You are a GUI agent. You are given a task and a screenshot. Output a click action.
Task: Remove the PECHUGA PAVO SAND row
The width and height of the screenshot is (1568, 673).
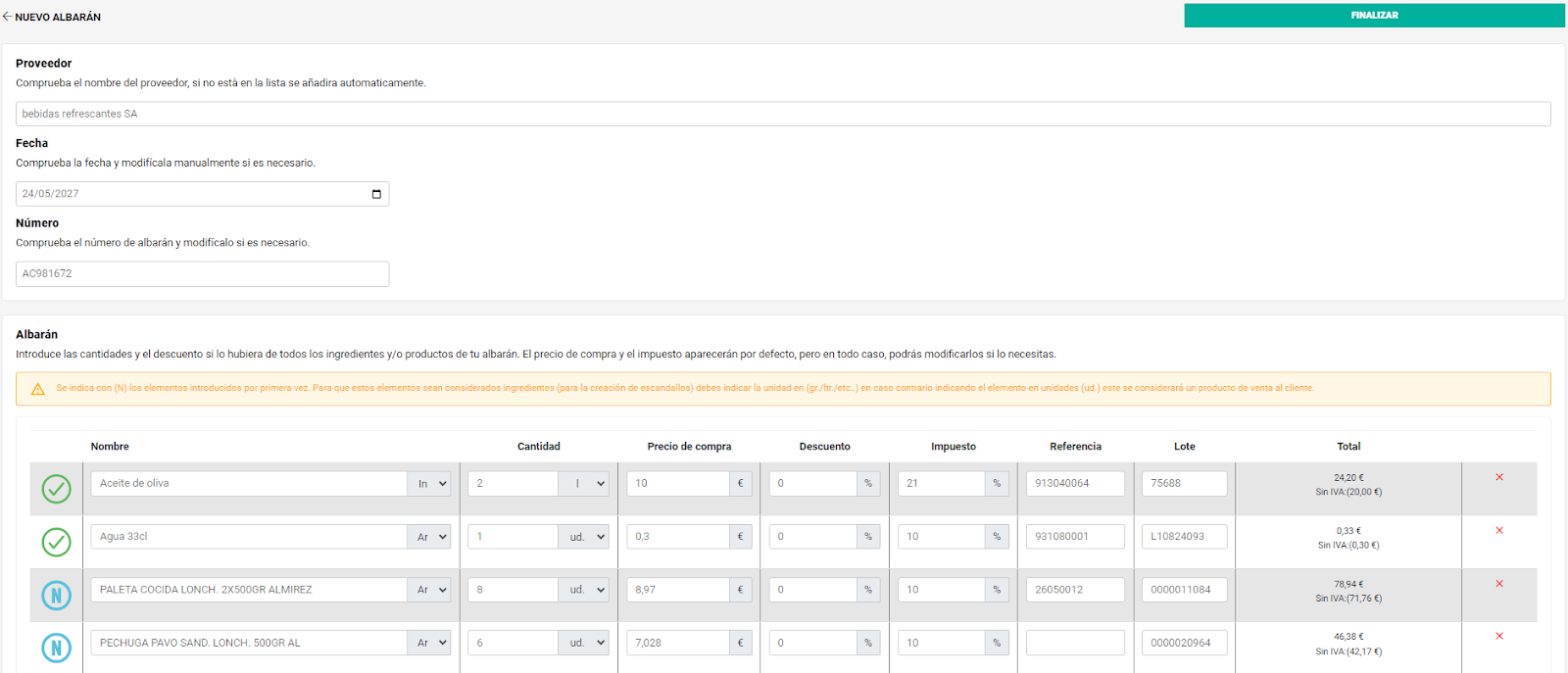pyautogui.click(x=1498, y=636)
